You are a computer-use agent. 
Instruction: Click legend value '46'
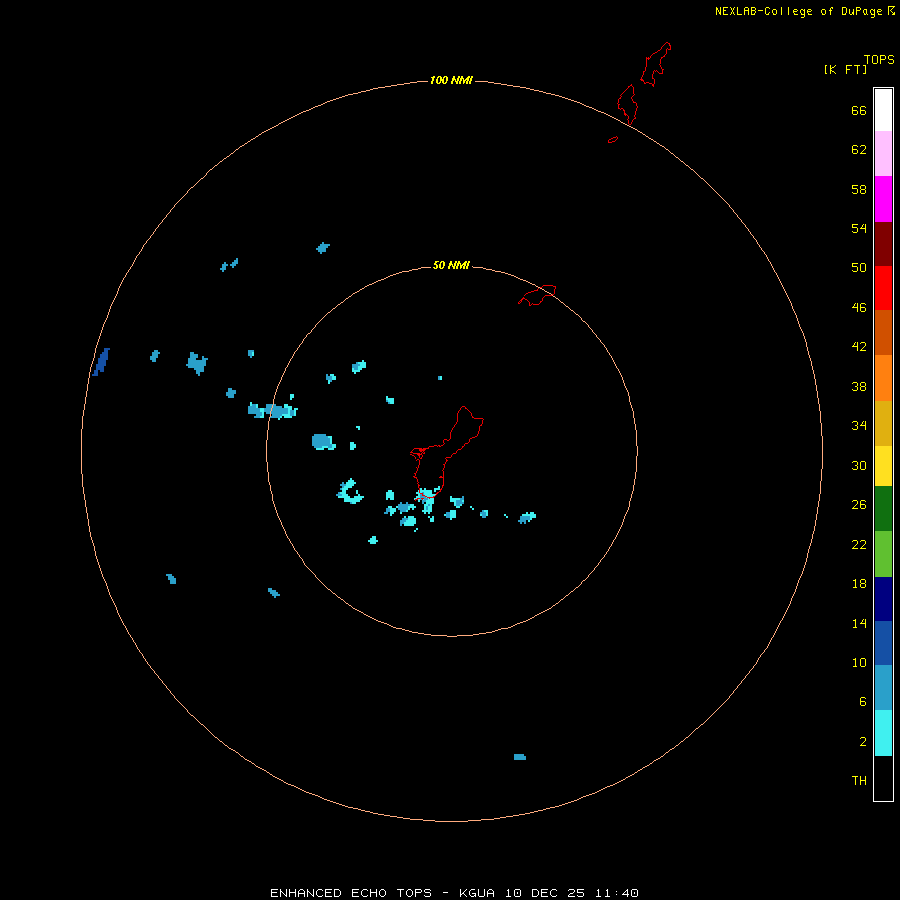[859, 308]
